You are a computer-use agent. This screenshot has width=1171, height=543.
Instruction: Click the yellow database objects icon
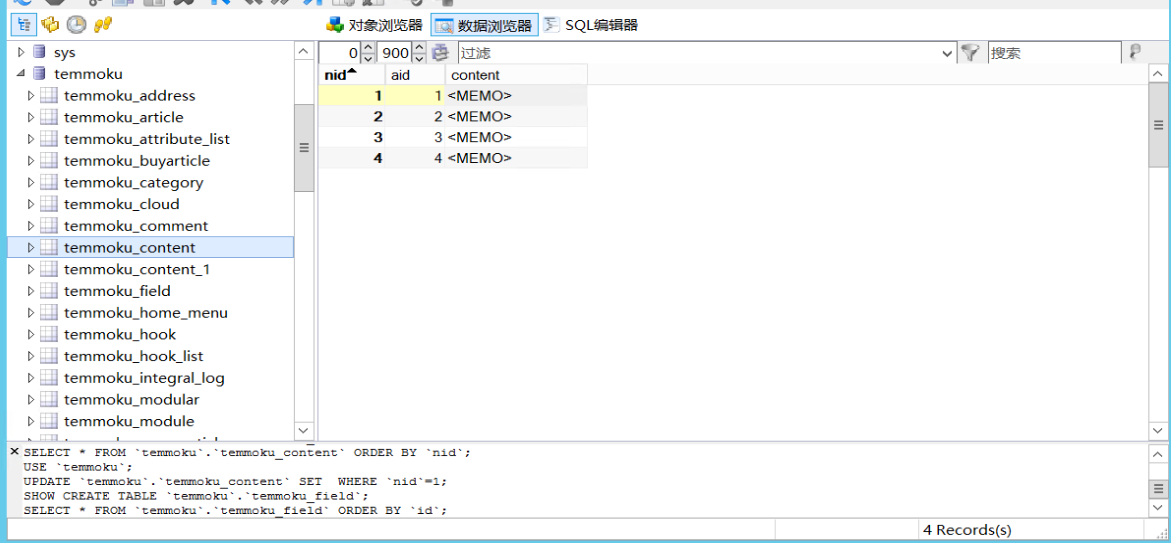(50, 25)
